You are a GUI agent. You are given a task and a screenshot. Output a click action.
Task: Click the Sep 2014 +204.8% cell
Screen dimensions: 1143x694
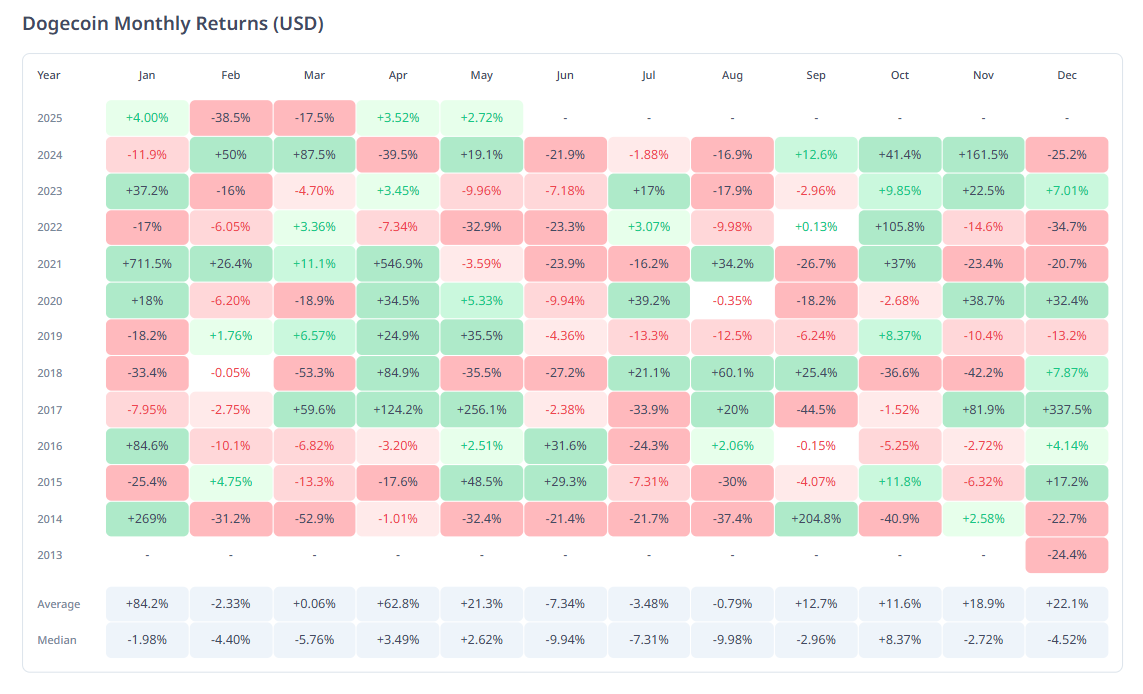(816, 519)
